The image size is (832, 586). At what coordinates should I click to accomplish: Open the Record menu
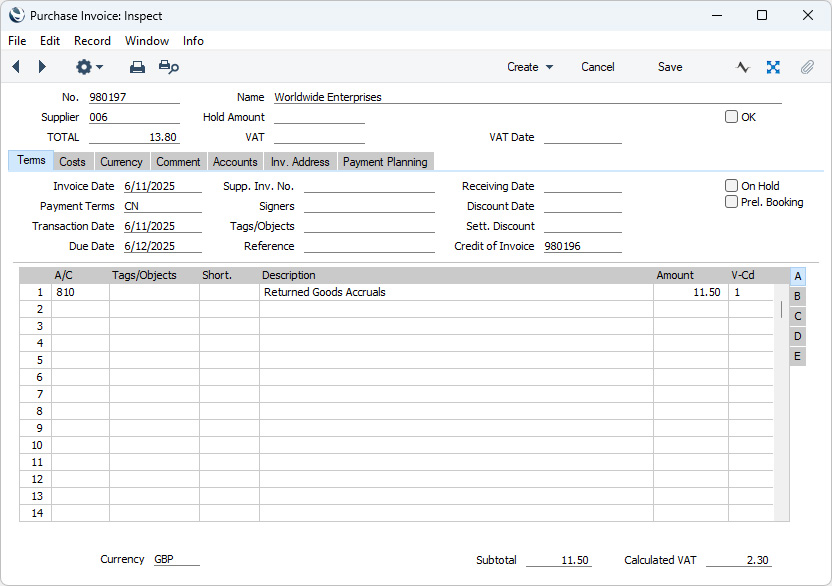tap(92, 41)
